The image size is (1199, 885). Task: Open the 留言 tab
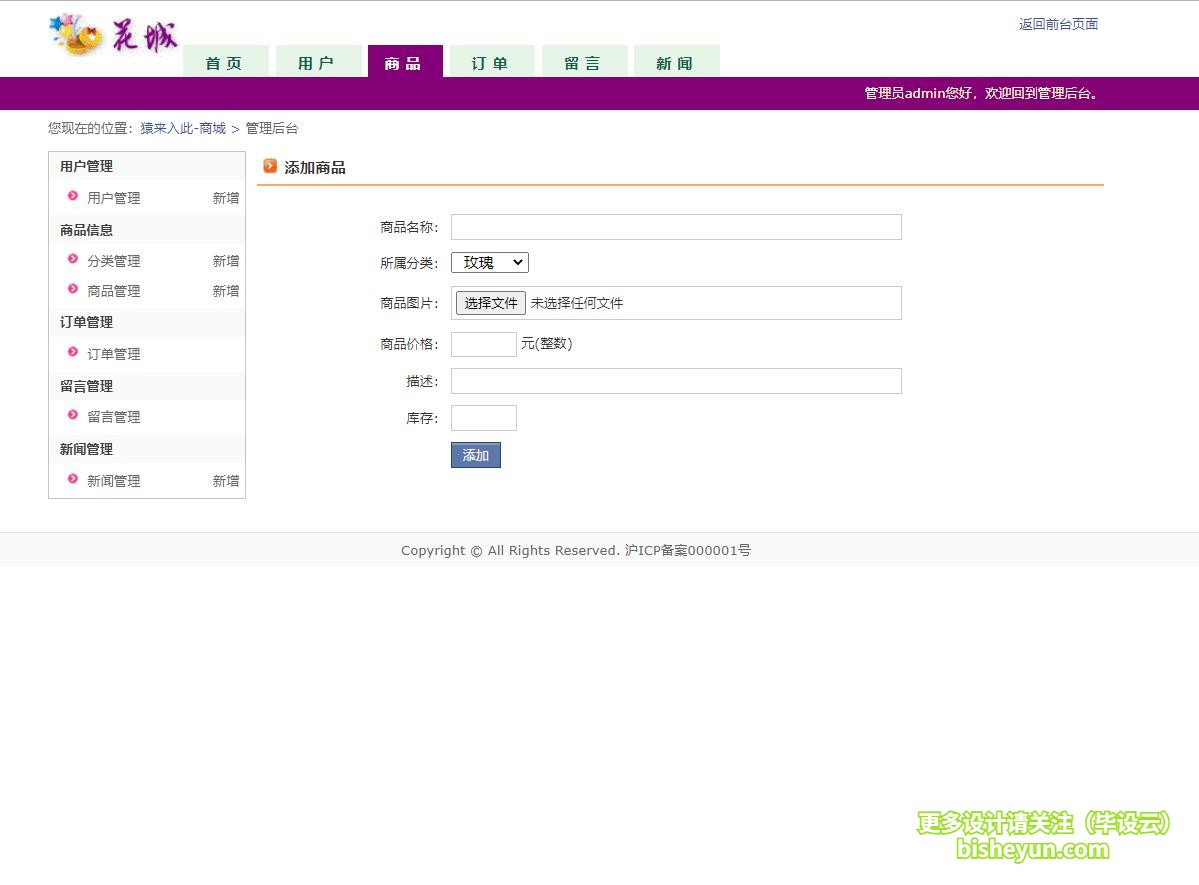[x=584, y=61]
